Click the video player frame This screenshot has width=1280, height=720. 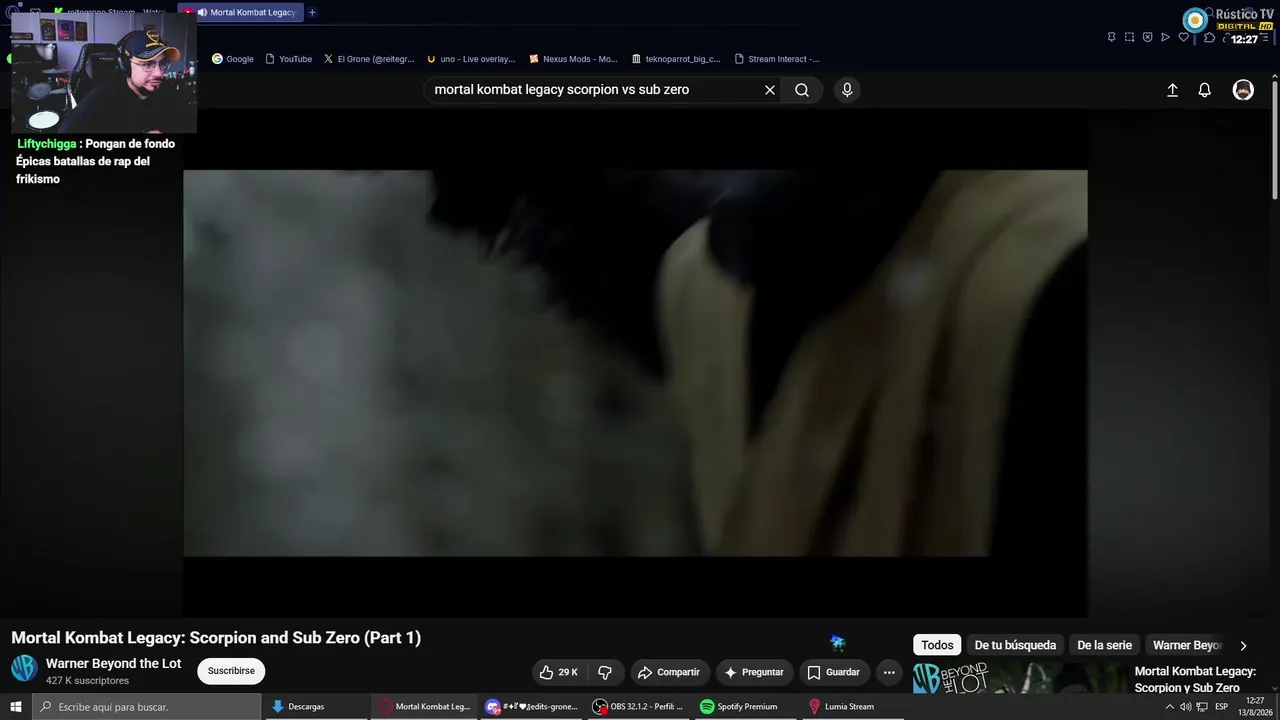coord(635,363)
